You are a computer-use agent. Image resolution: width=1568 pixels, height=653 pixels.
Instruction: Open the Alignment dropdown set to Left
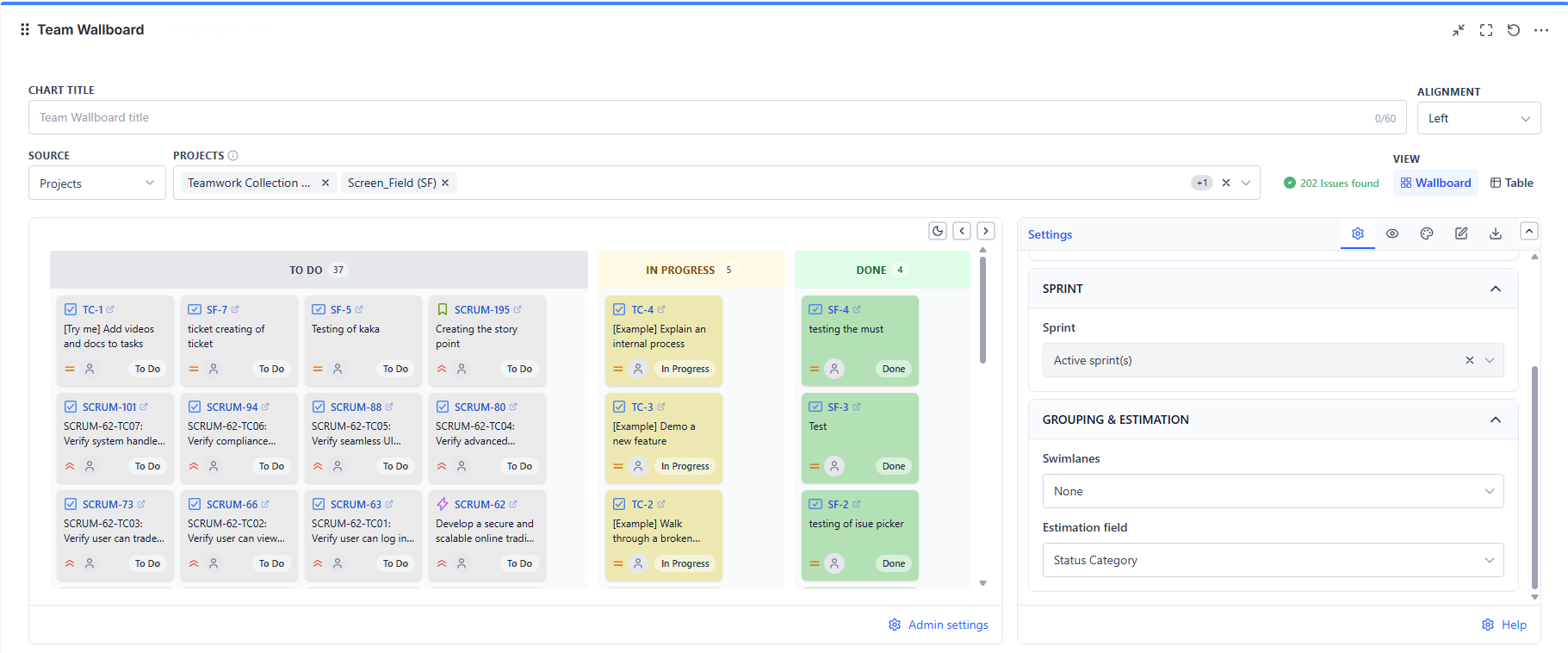(x=1478, y=118)
